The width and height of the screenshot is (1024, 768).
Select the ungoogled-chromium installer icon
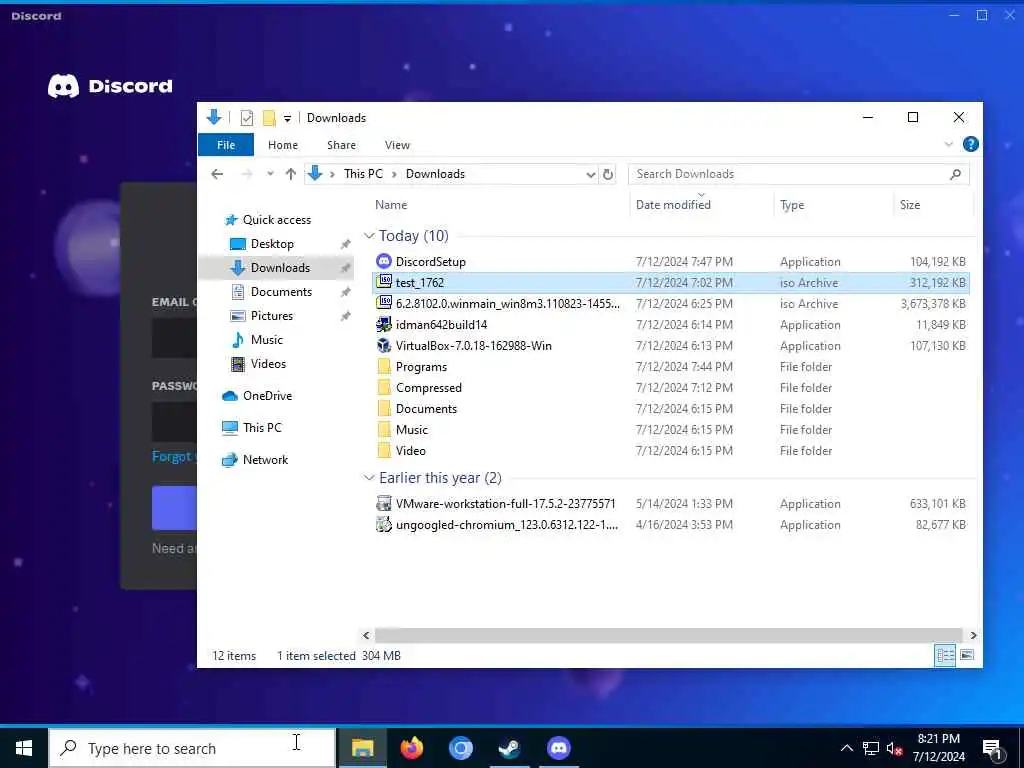[x=384, y=524]
